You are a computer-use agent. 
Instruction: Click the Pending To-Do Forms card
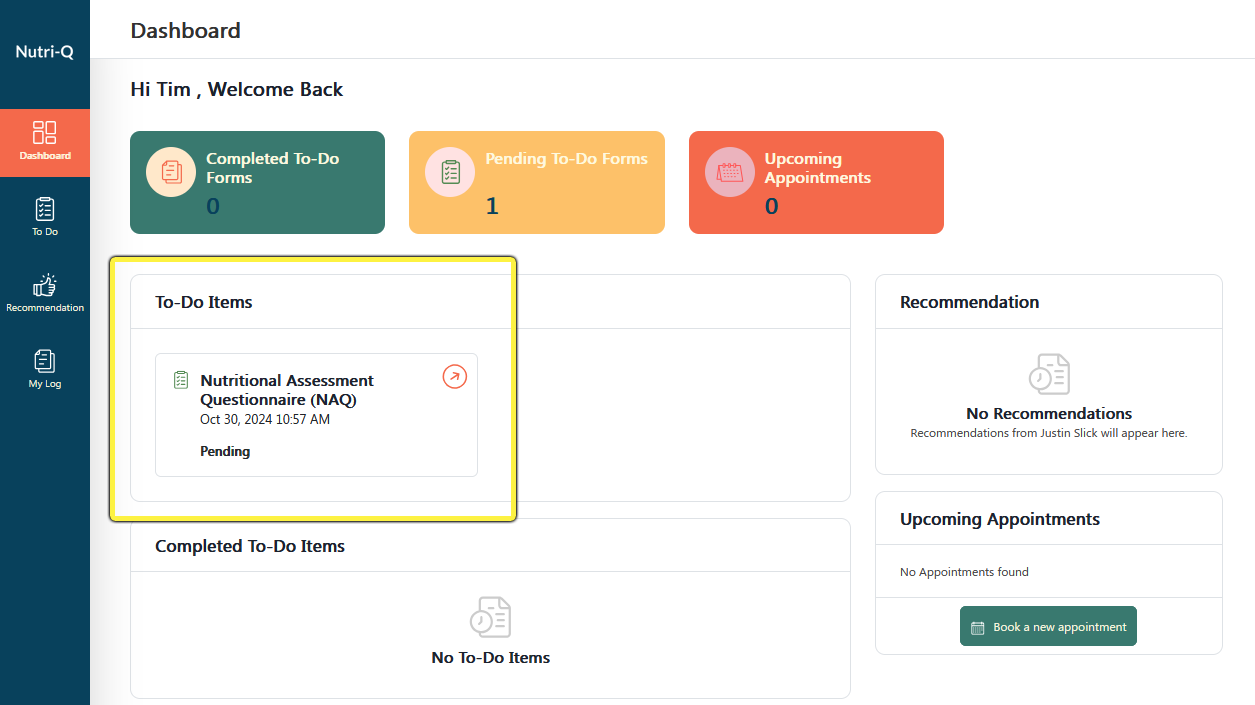click(x=537, y=182)
